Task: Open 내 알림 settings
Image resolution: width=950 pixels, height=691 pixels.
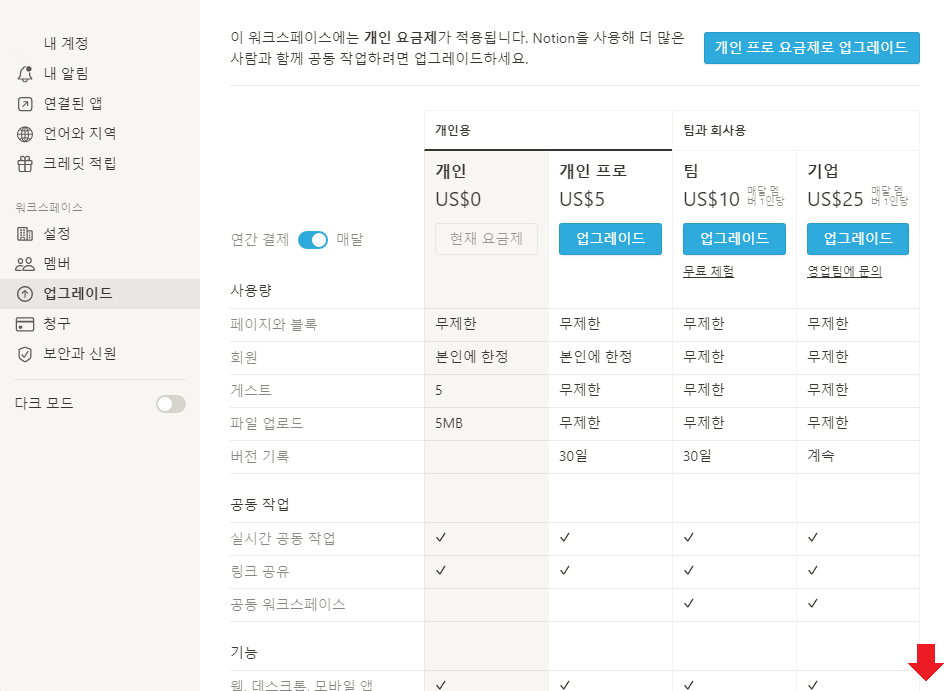Action: click(100, 74)
